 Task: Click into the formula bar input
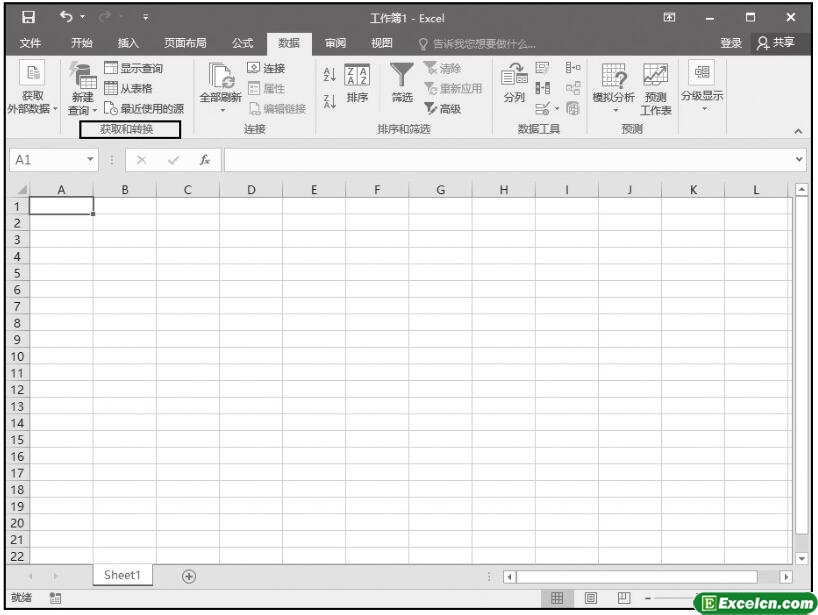509,160
